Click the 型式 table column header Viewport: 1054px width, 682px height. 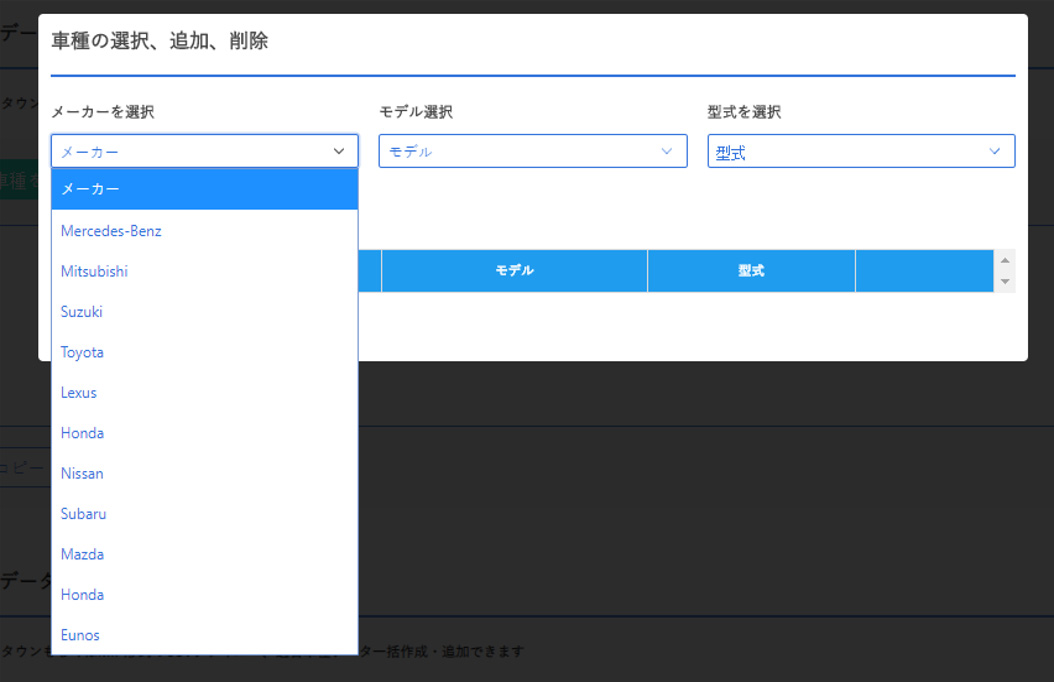click(x=752, y=271)
